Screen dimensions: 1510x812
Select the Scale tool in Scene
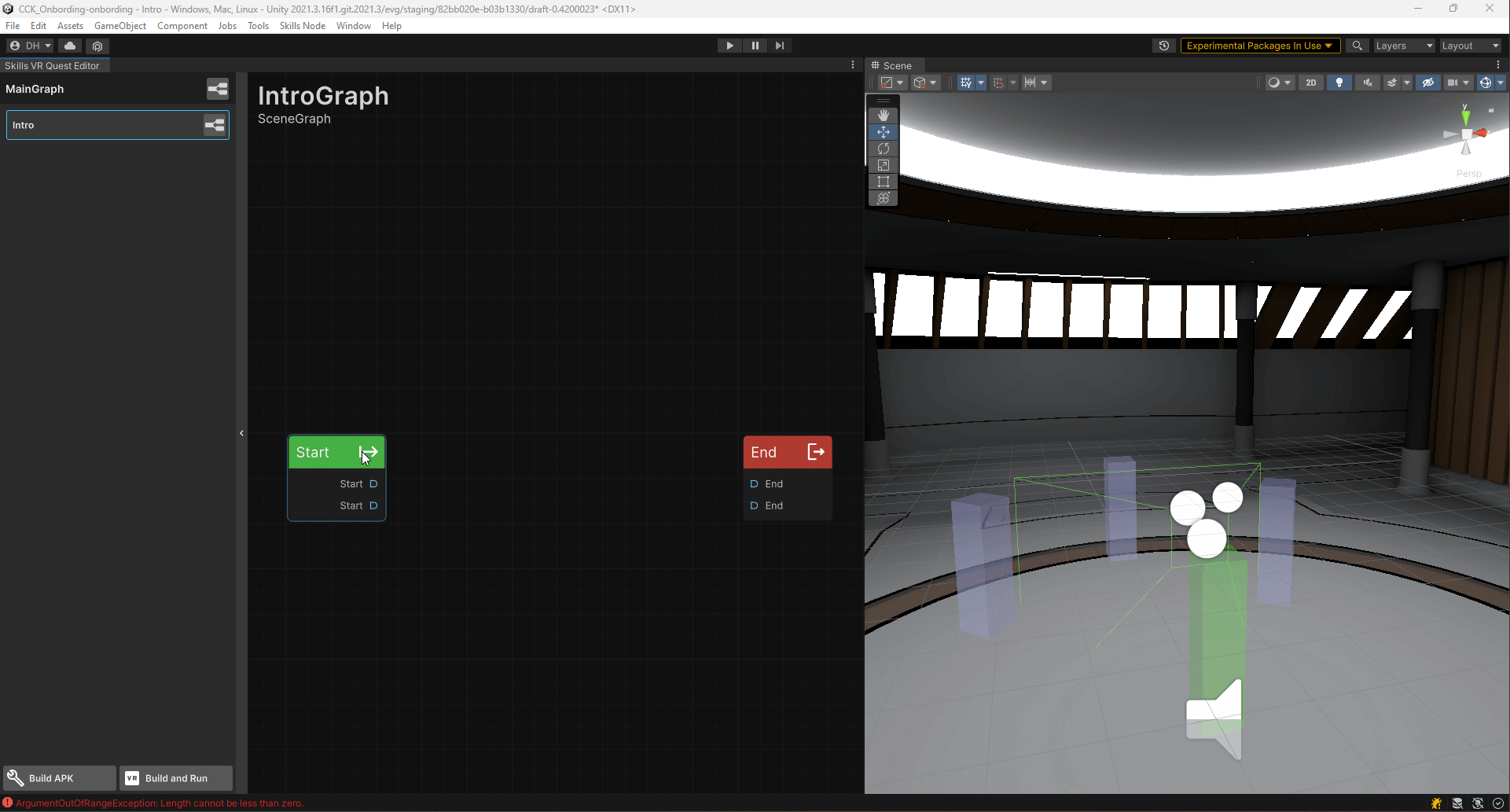pos(884,165)
